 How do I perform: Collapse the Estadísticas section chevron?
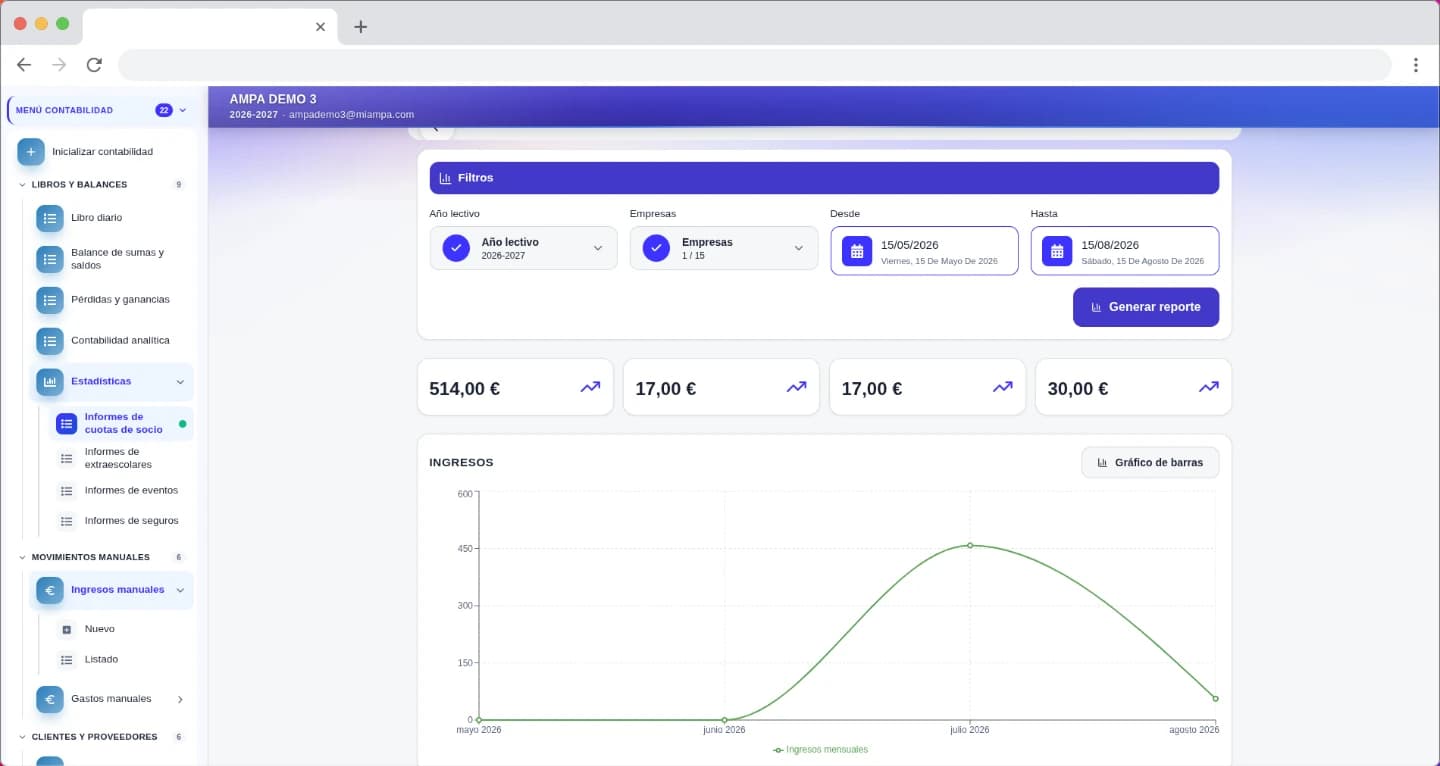(x=180, y=382)
